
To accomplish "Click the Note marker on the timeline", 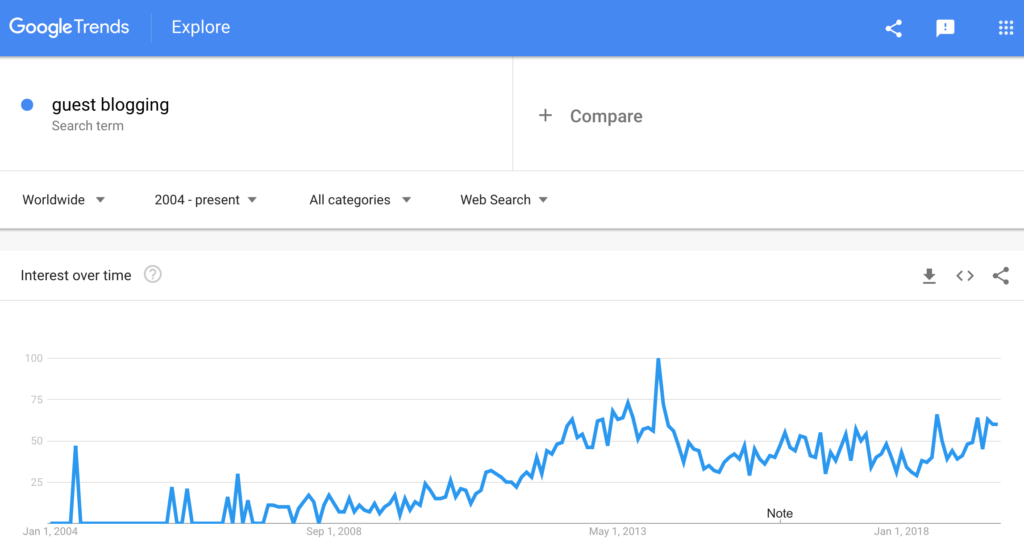I will [x=780, y=514].
